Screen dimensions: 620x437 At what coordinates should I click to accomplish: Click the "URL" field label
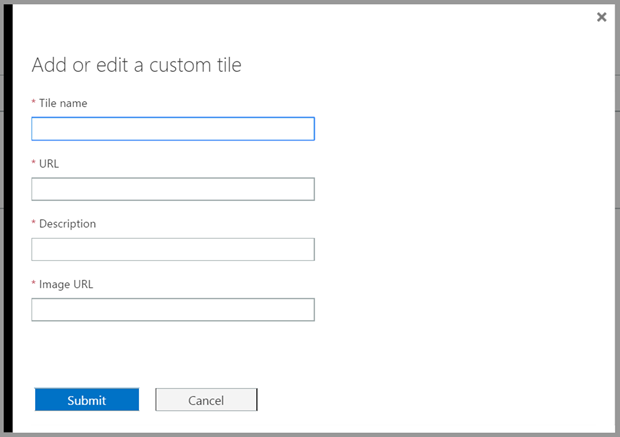click(50, 163)
